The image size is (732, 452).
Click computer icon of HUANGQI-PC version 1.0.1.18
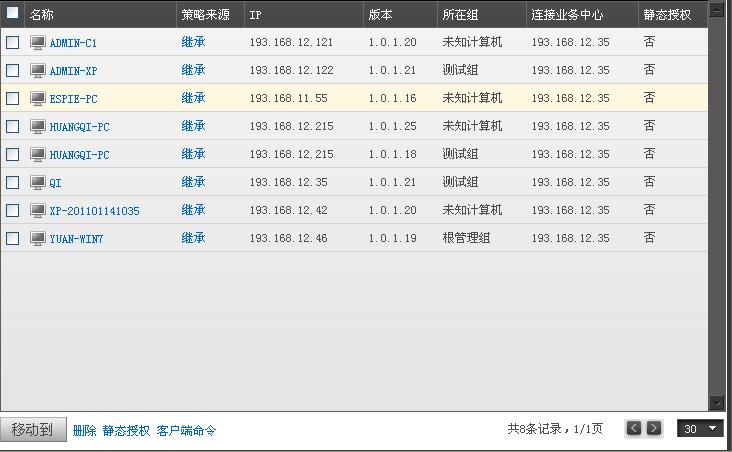pyautogui.click(x=38, y=155)
